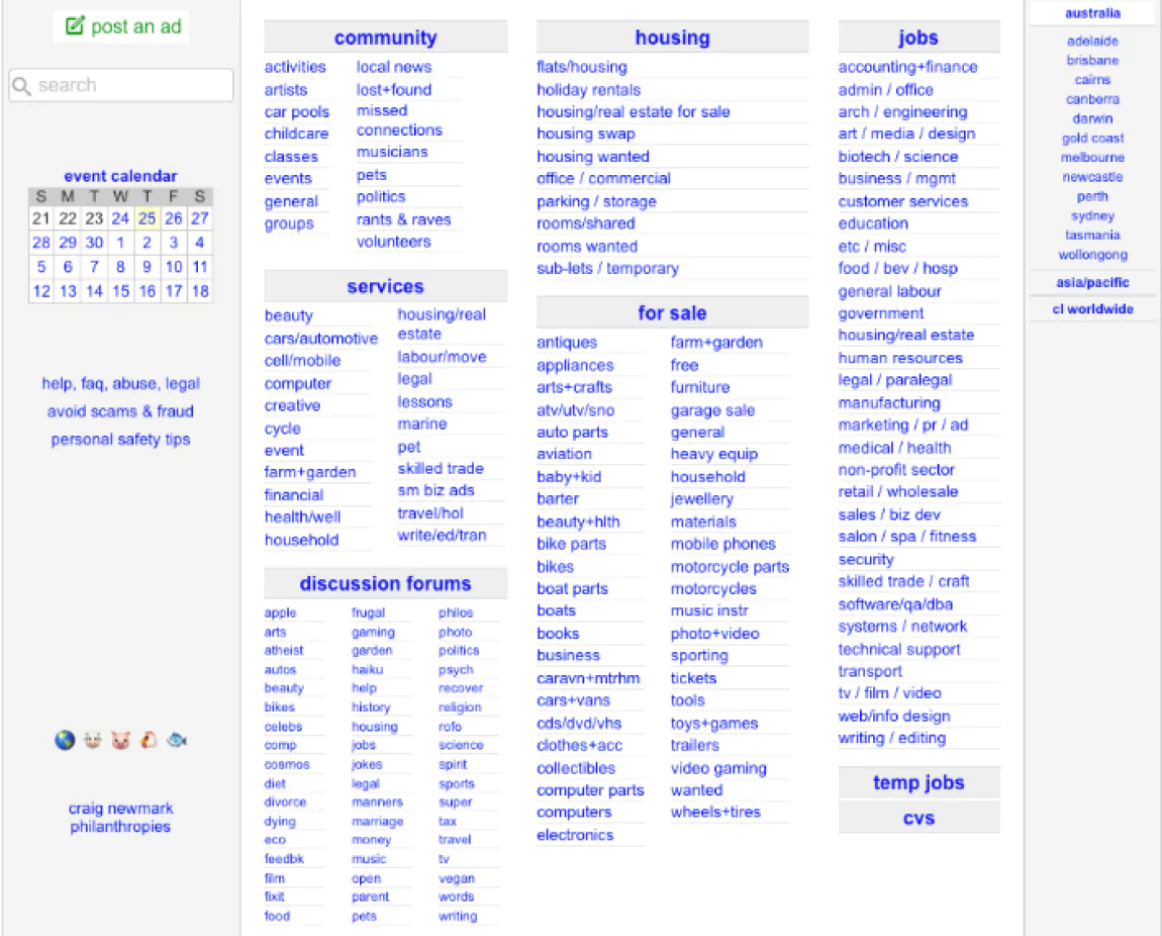This screenshot has height=936, width=1162.
Task: Expand the asia/pacific region list
Action: [1092, 283]
